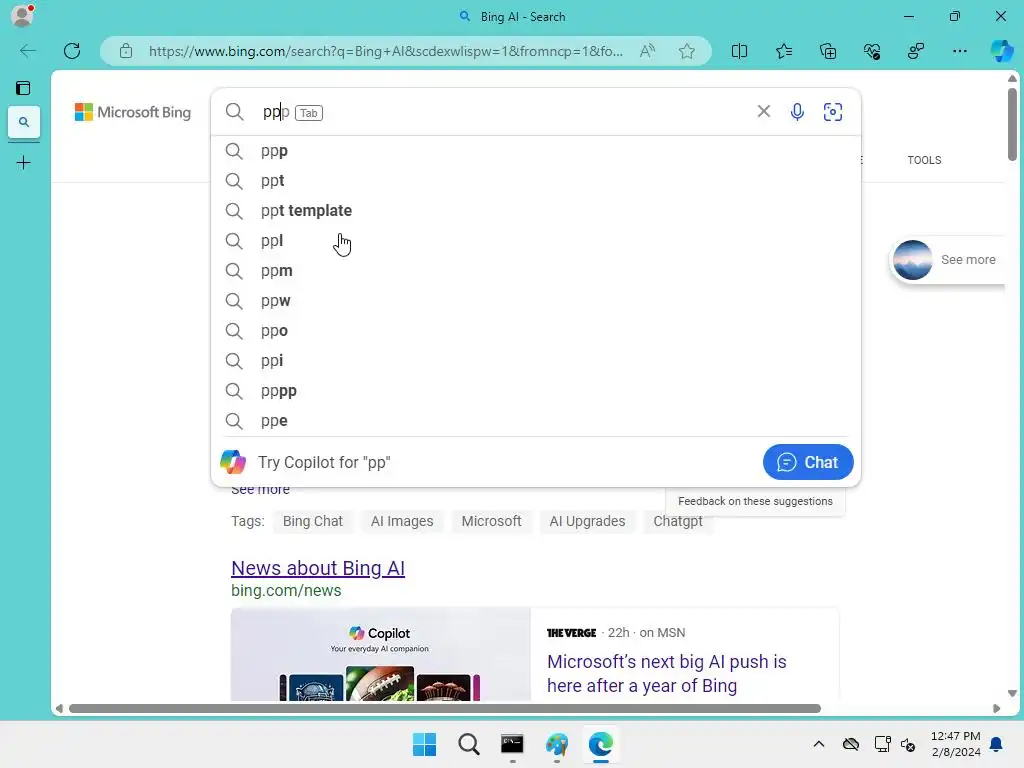The image size is (1024, 768).
Task: Open Read aloud icon in address bar
Action: (x=647, y=51)
